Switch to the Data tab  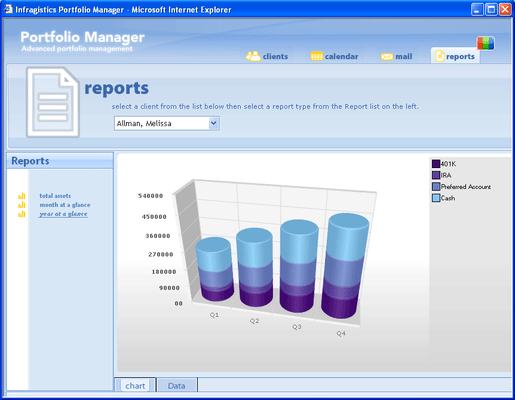(x=177, y=385)
